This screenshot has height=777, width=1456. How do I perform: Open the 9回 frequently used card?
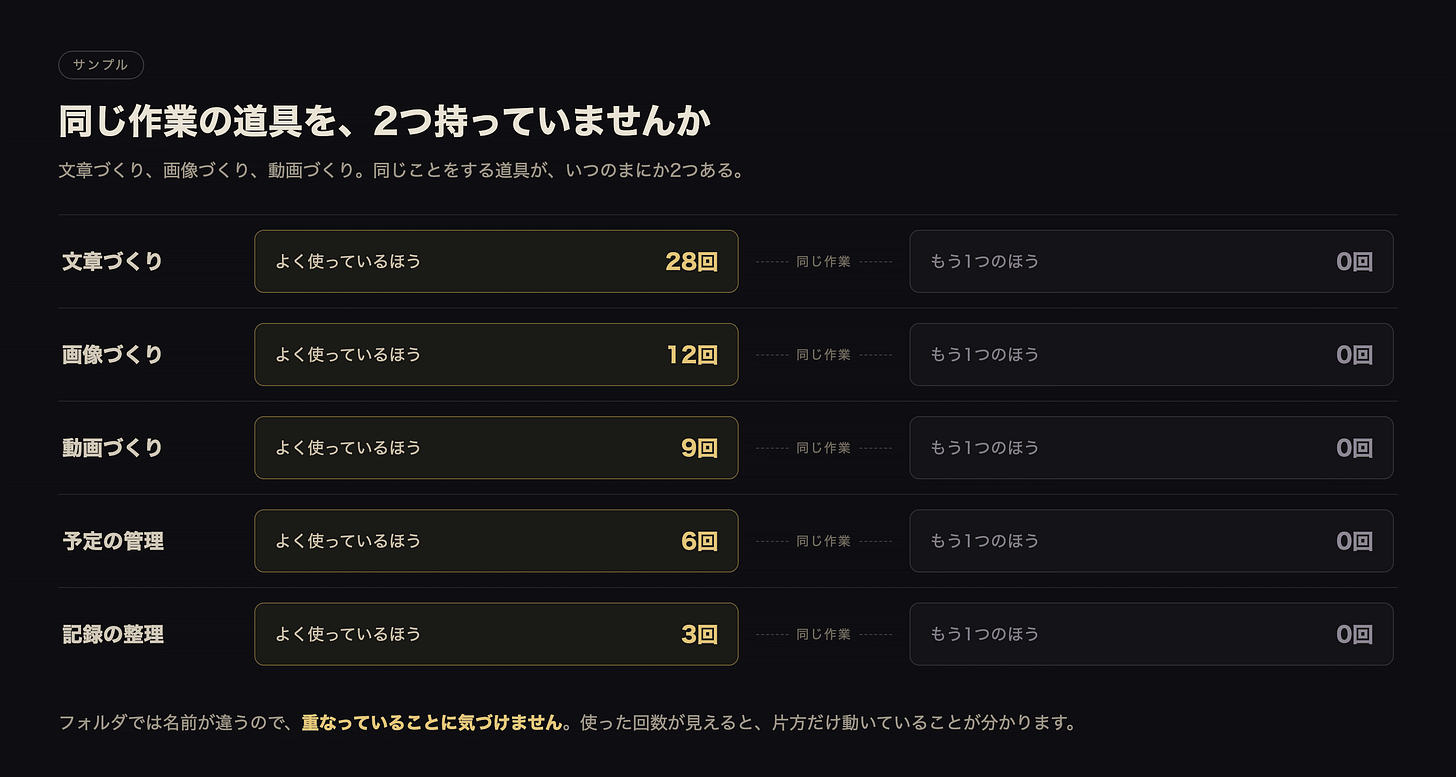[x=496, y=448]
